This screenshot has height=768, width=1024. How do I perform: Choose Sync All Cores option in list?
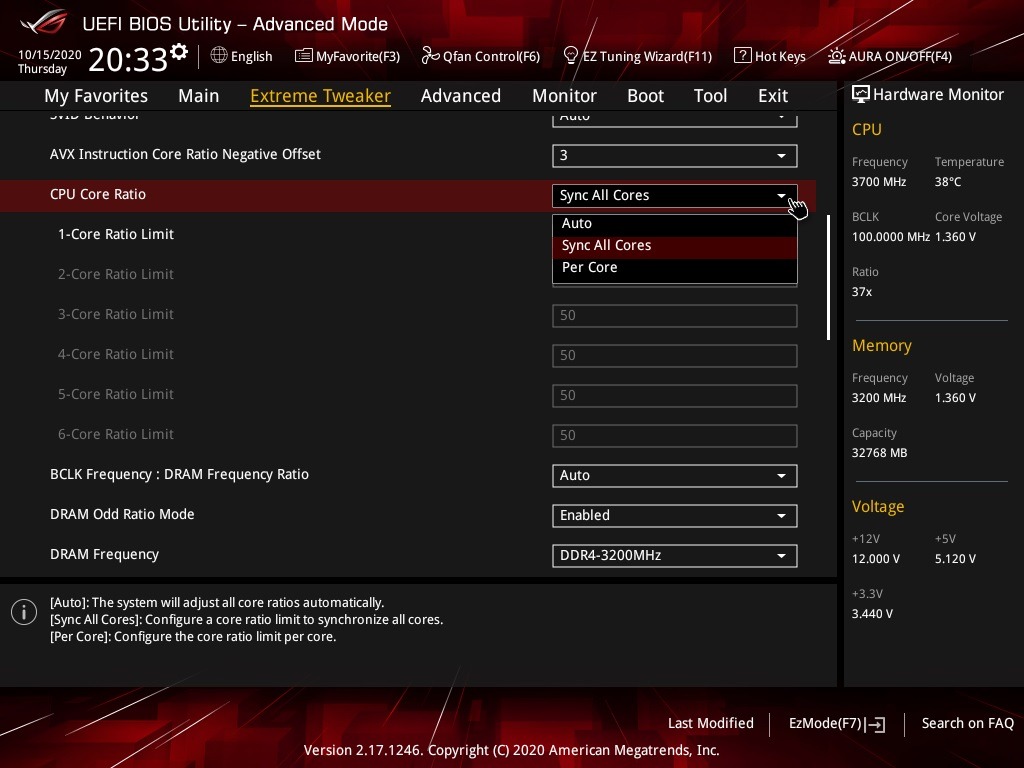point(675,246)
